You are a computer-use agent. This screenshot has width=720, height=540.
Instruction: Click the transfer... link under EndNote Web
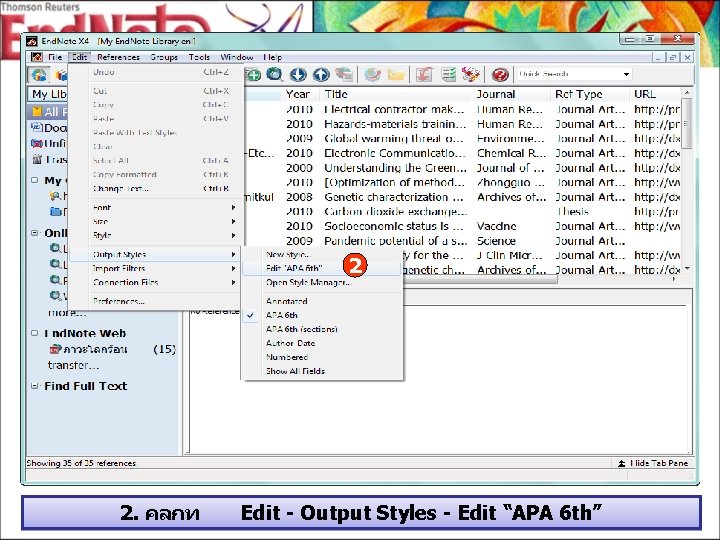(x=73, y=366)
